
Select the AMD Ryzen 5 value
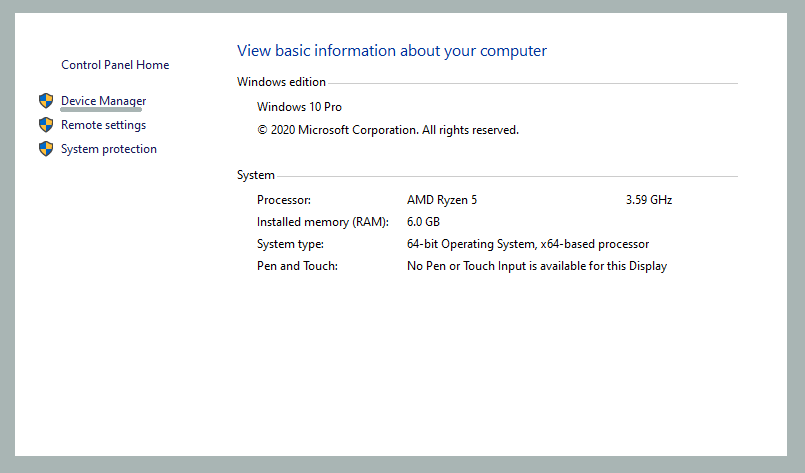tap(442, 200)
